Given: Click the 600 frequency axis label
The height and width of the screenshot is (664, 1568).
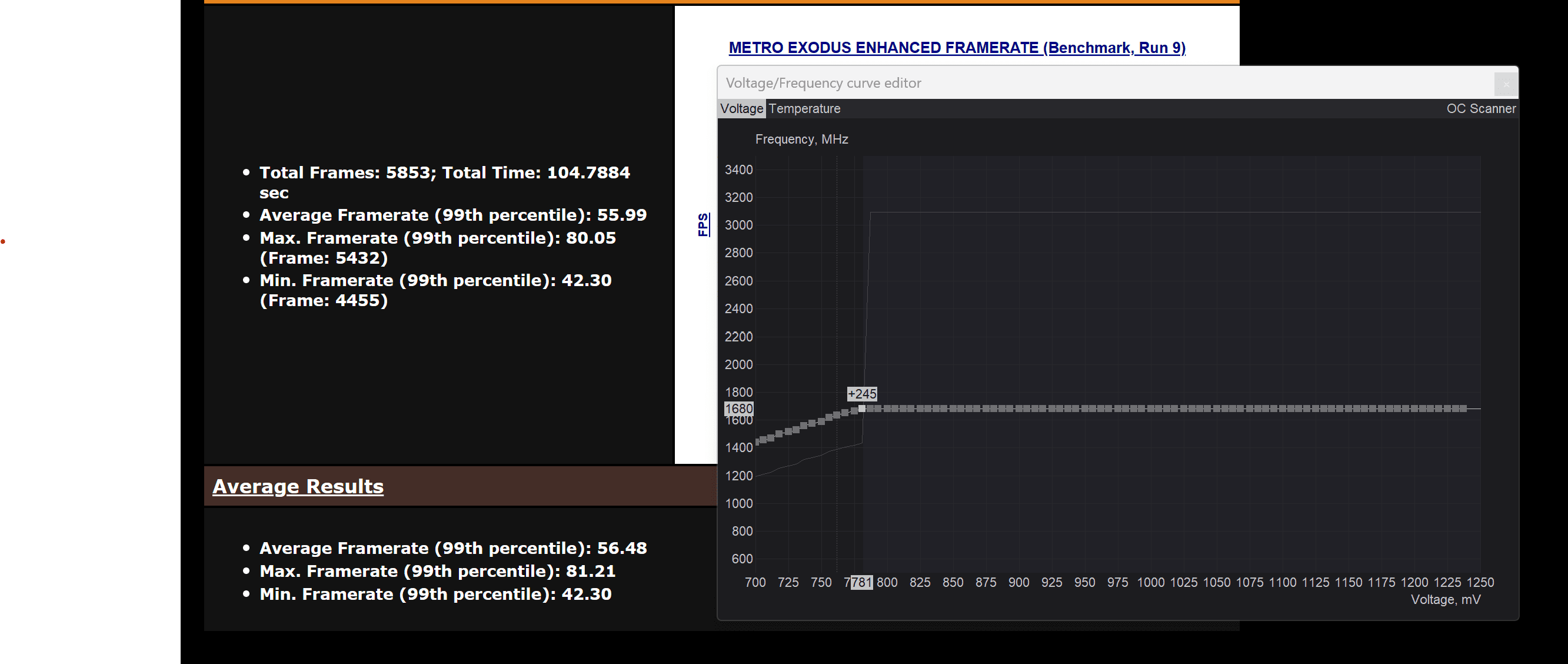Looking at the screenshot, I should [742, 559].
